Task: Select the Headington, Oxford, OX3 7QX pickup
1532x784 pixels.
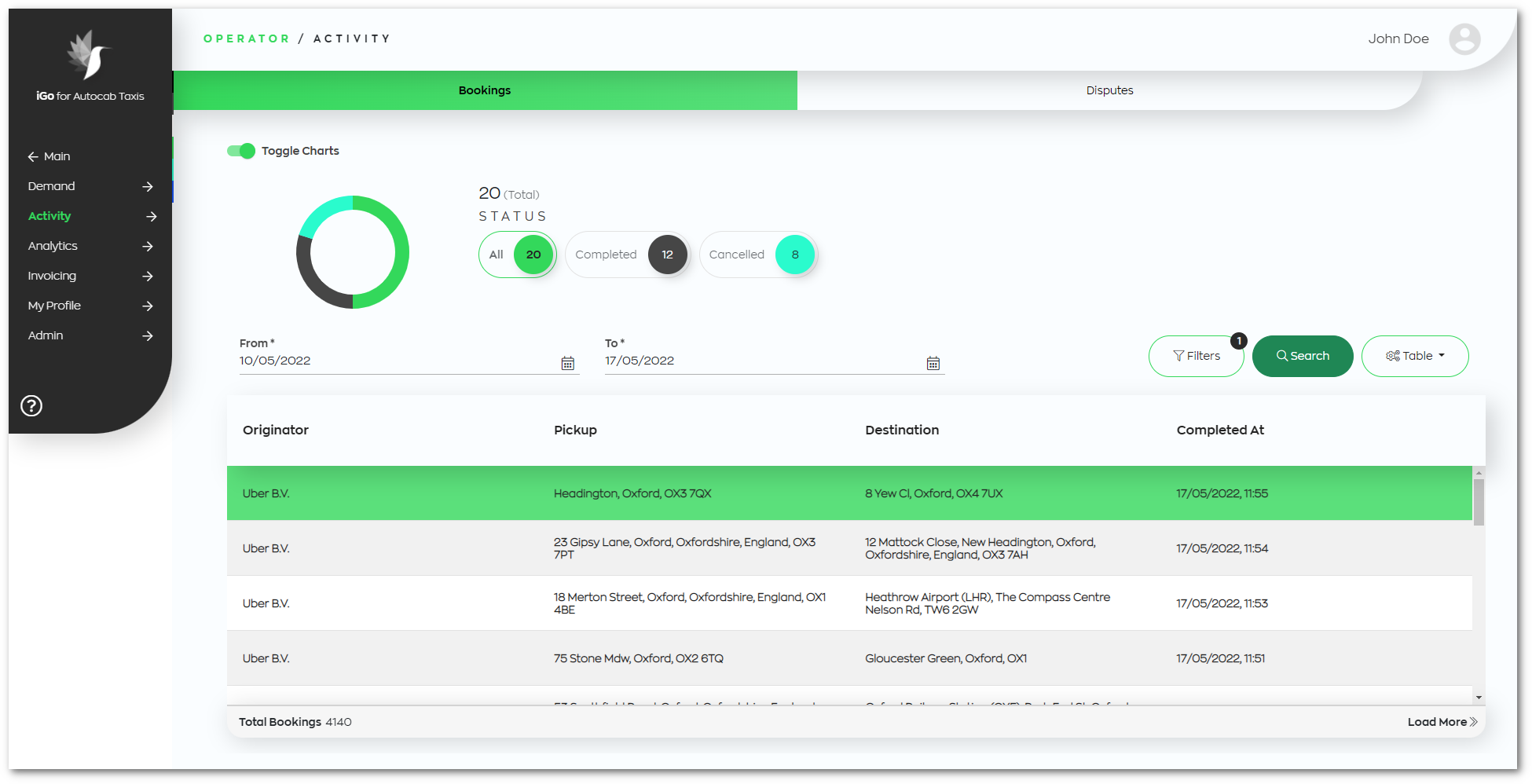Action: pyautogui.click(x=632, y=493)
